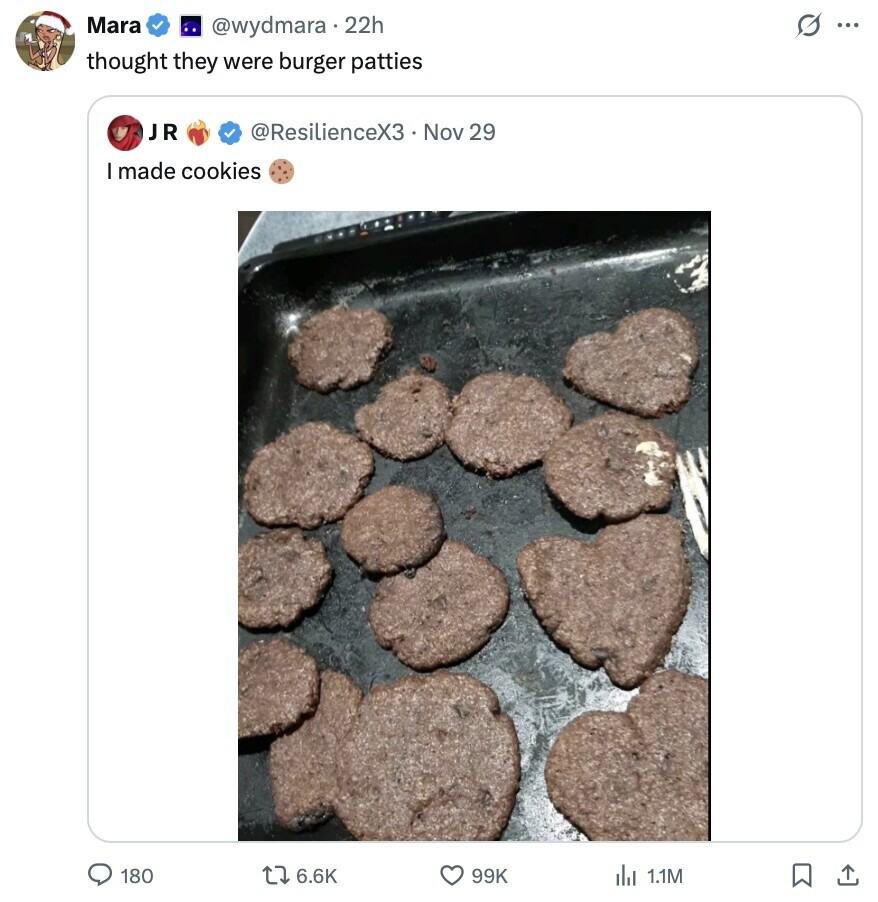Click the verified badge next to J R
Viewport: 878px width, 902px height.
click(230, 132)
